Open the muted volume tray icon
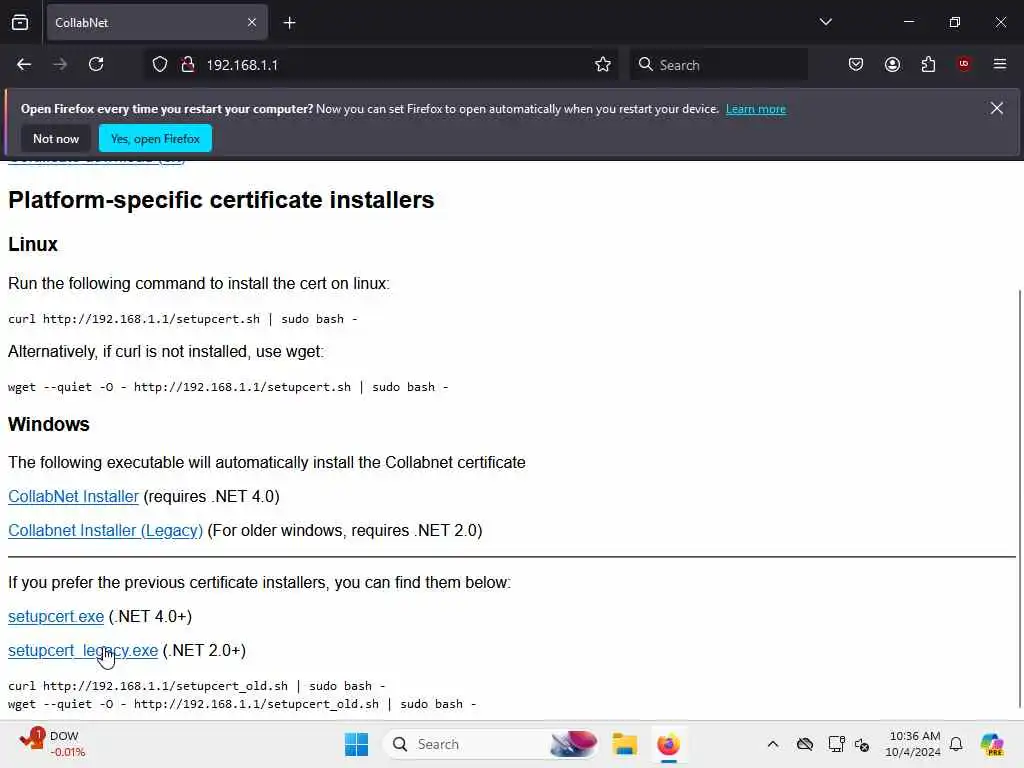Viewport: 1024px width, 768px height. 861,744
